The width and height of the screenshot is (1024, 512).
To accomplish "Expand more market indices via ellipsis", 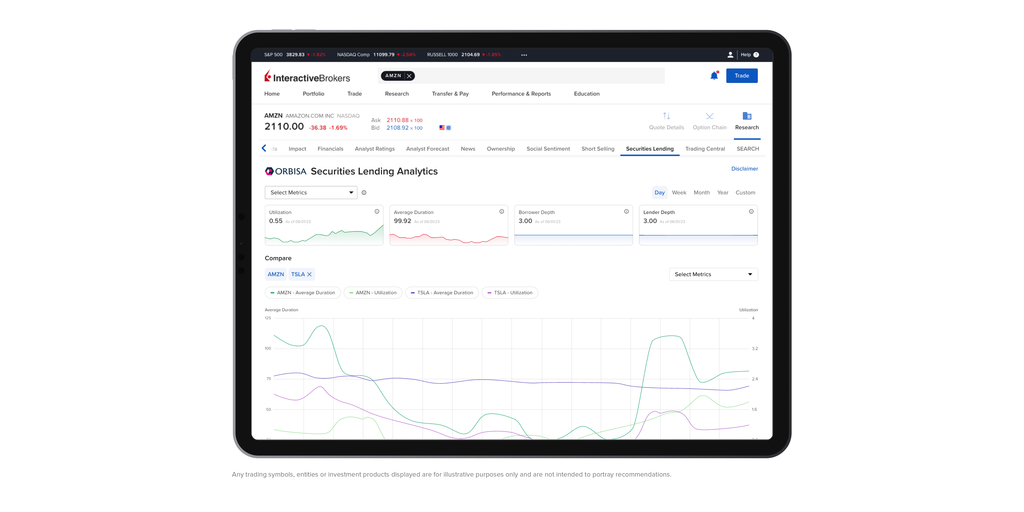I will pyautogui.click(x=524, y=55).
